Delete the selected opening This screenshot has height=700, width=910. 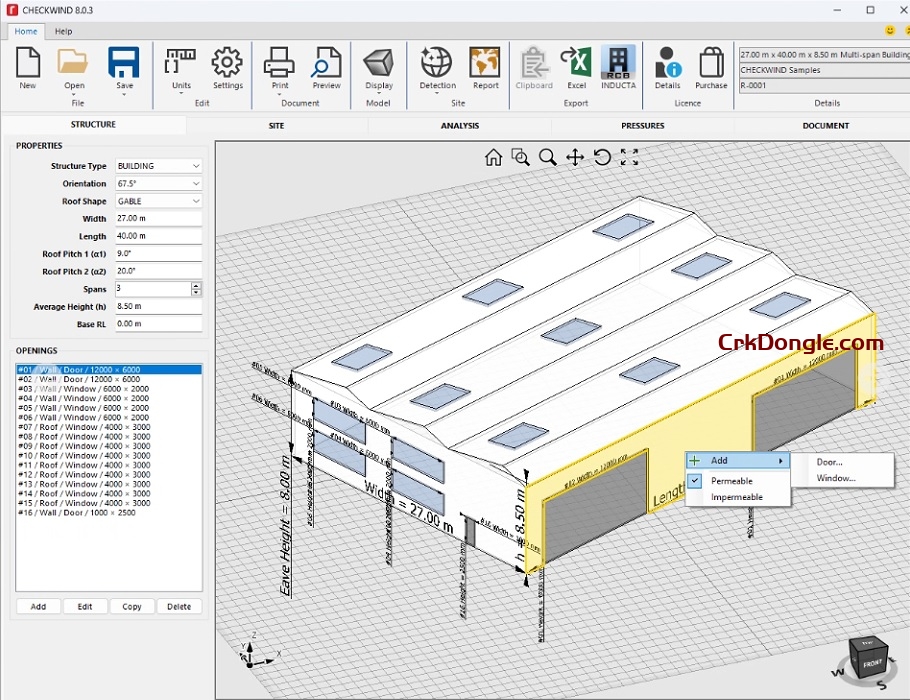pos(179,606)
